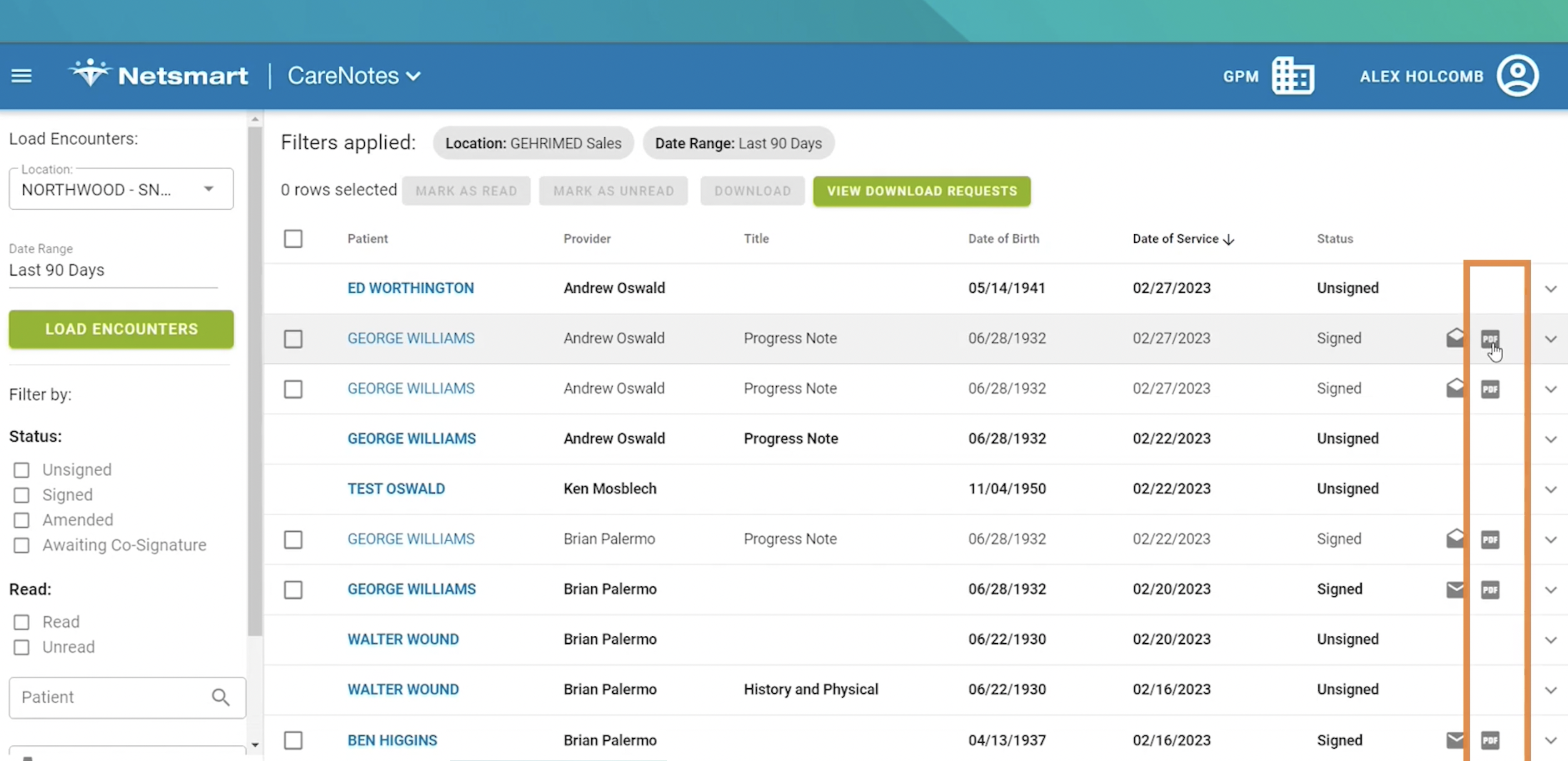Viewport: 1568px width, 761px height.
Task: Click Date Range: Last 90 Days filter chip
Action: (x=738, y=143)
